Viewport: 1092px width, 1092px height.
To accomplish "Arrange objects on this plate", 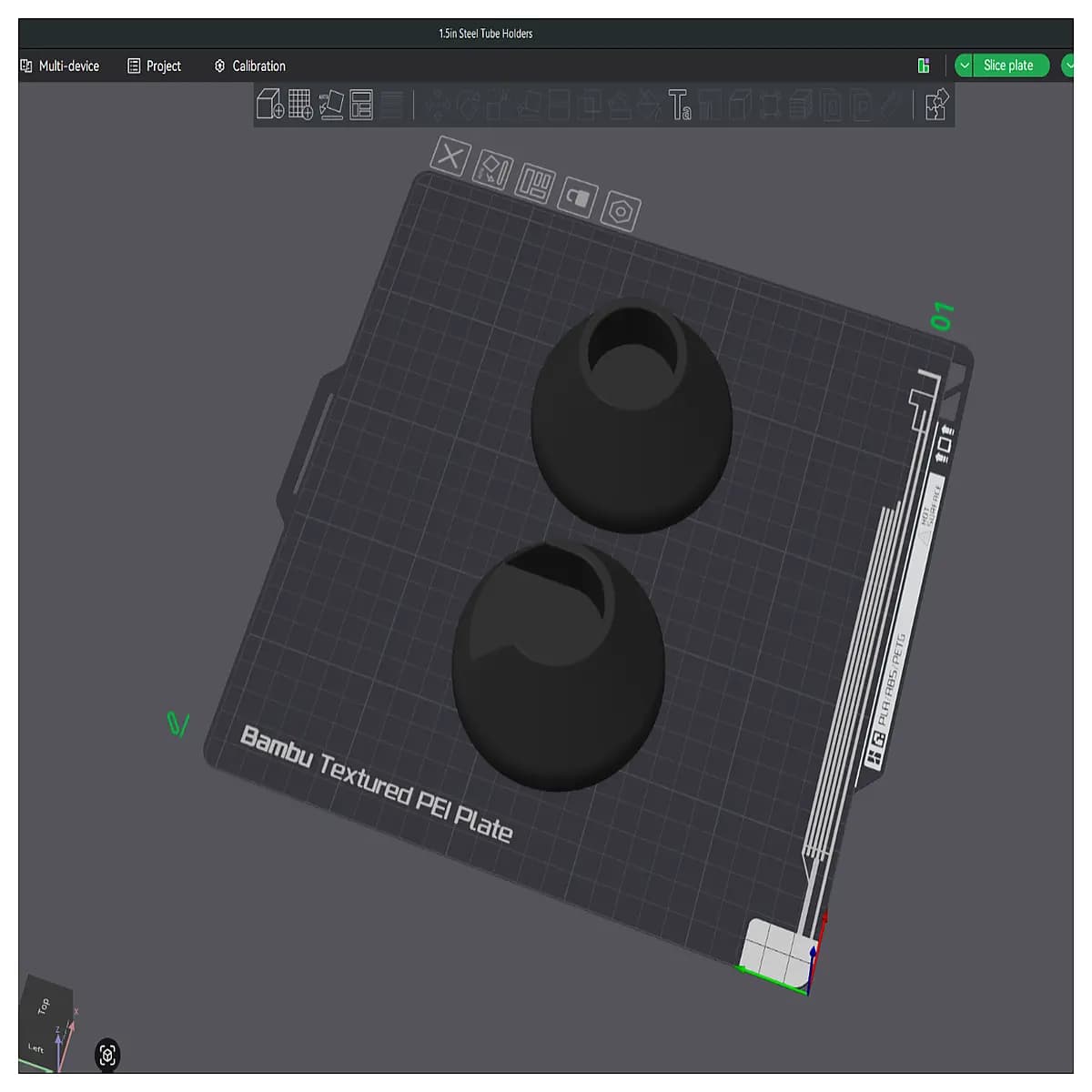I will pos(534,183).
